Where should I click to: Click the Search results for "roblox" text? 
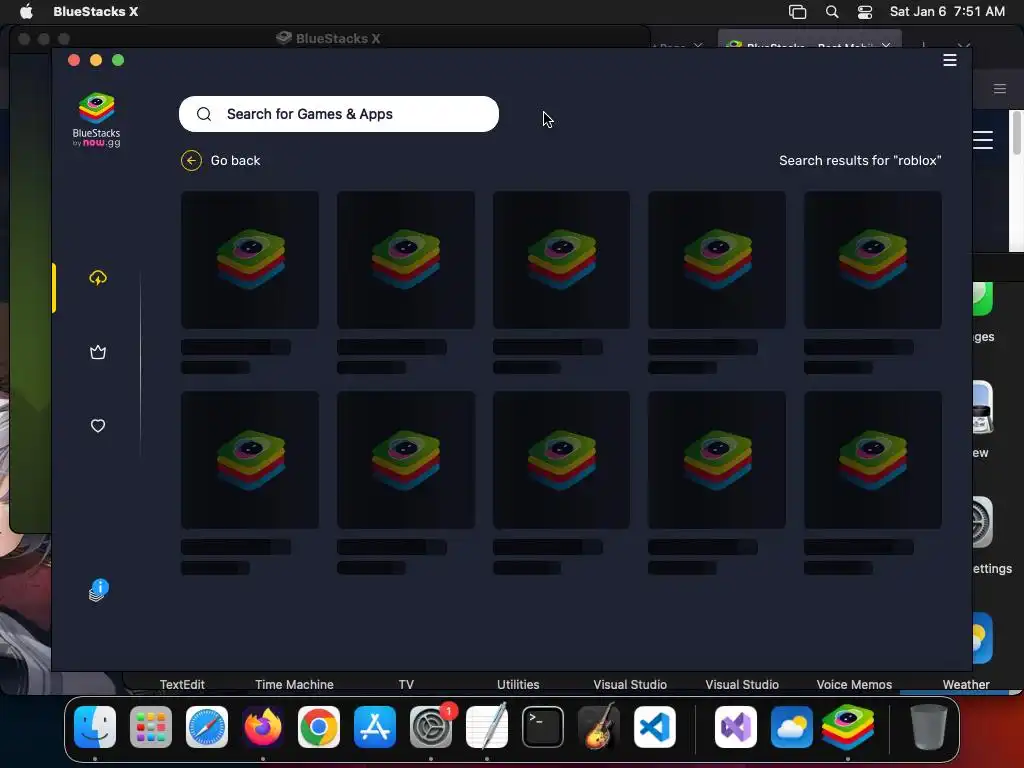(x=860, y=161)
